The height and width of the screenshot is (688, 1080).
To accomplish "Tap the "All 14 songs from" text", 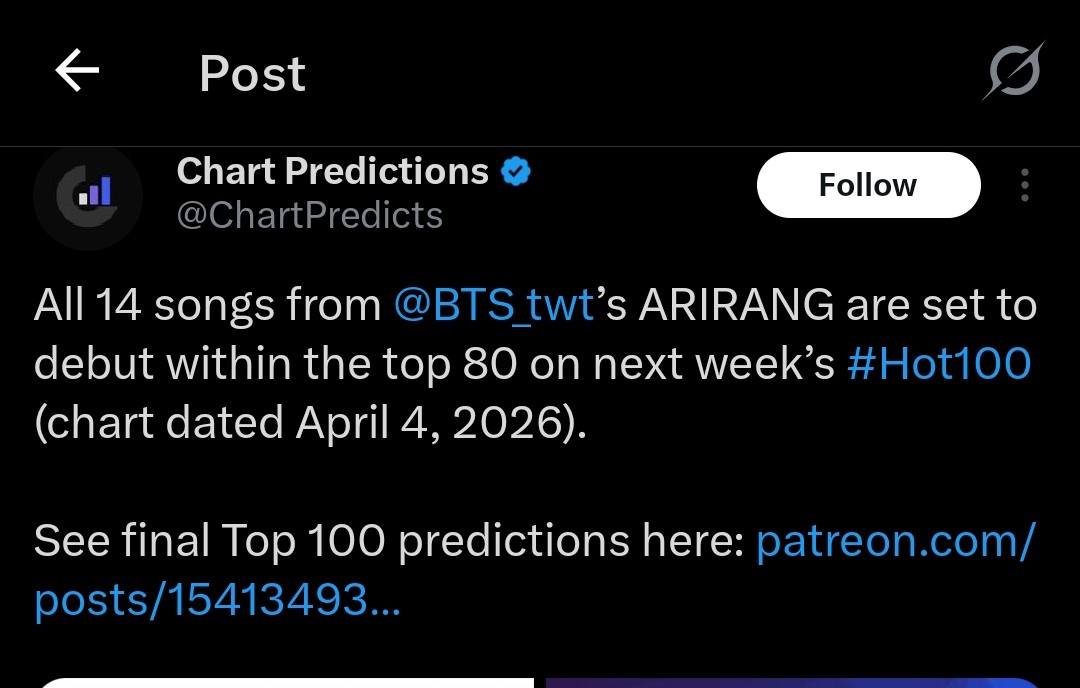I will point(209,306).
